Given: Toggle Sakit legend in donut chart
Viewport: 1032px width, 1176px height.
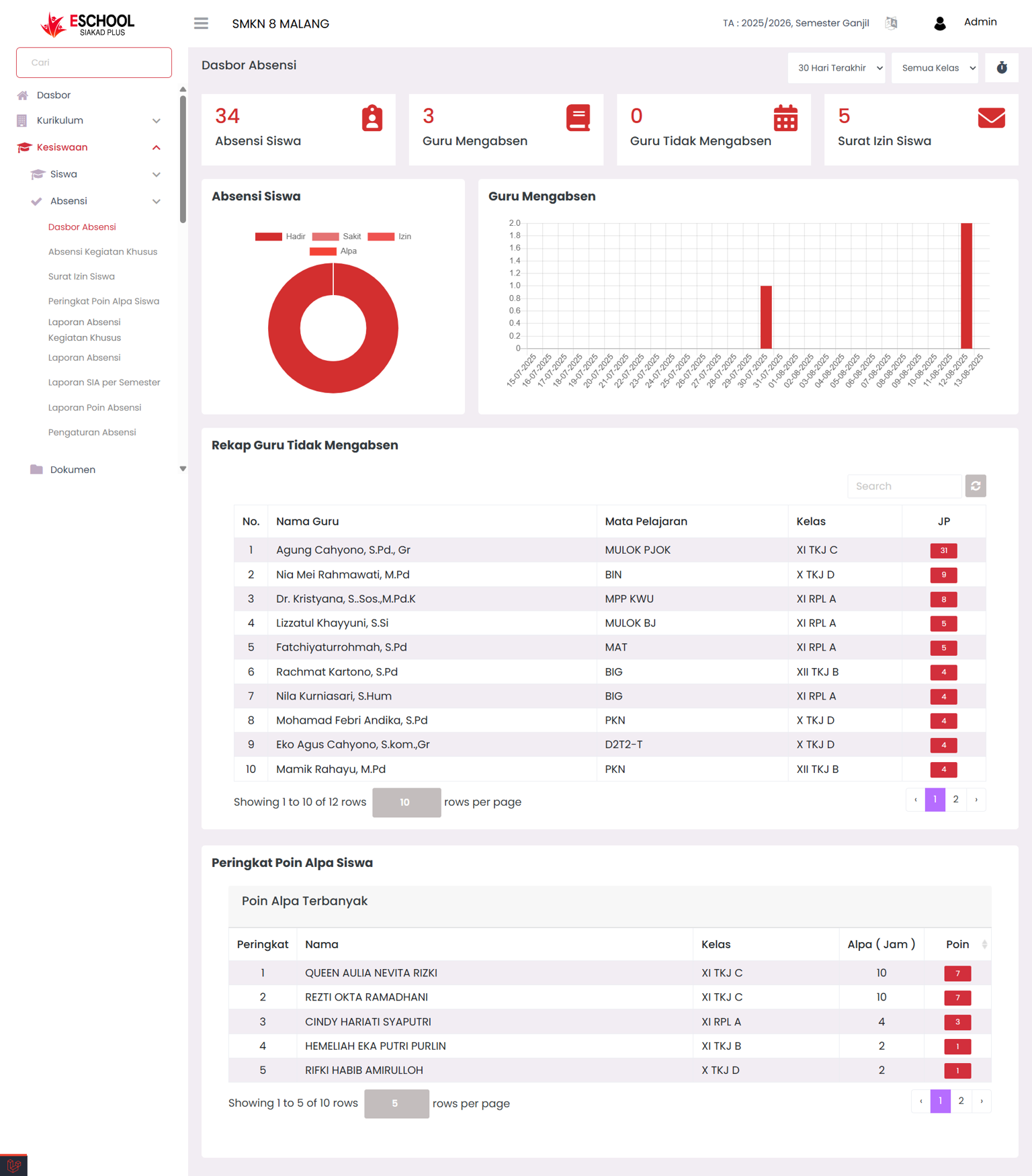Looking at the screenshot, I should point(337,237).
